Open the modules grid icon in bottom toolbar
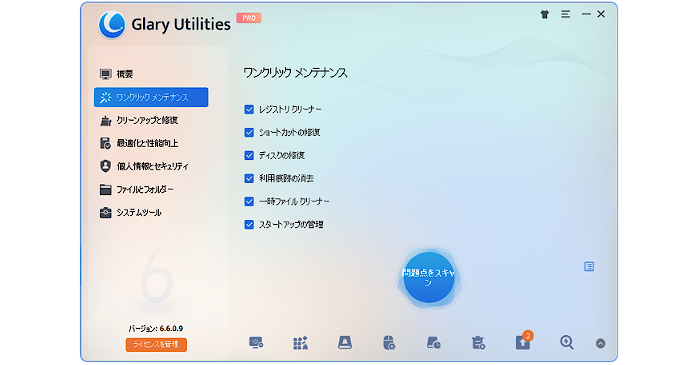The image size is (700, 365). point(300,343)
